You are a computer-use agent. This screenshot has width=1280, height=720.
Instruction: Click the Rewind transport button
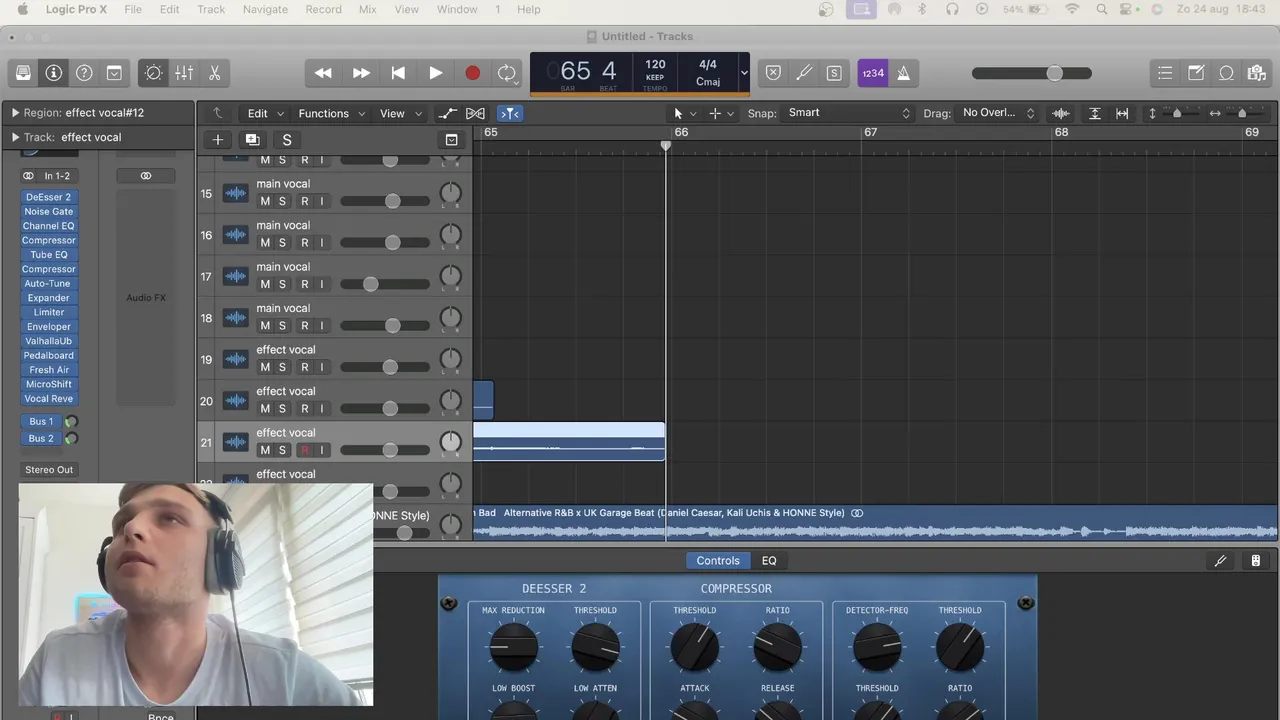click(x=323, y=73)
